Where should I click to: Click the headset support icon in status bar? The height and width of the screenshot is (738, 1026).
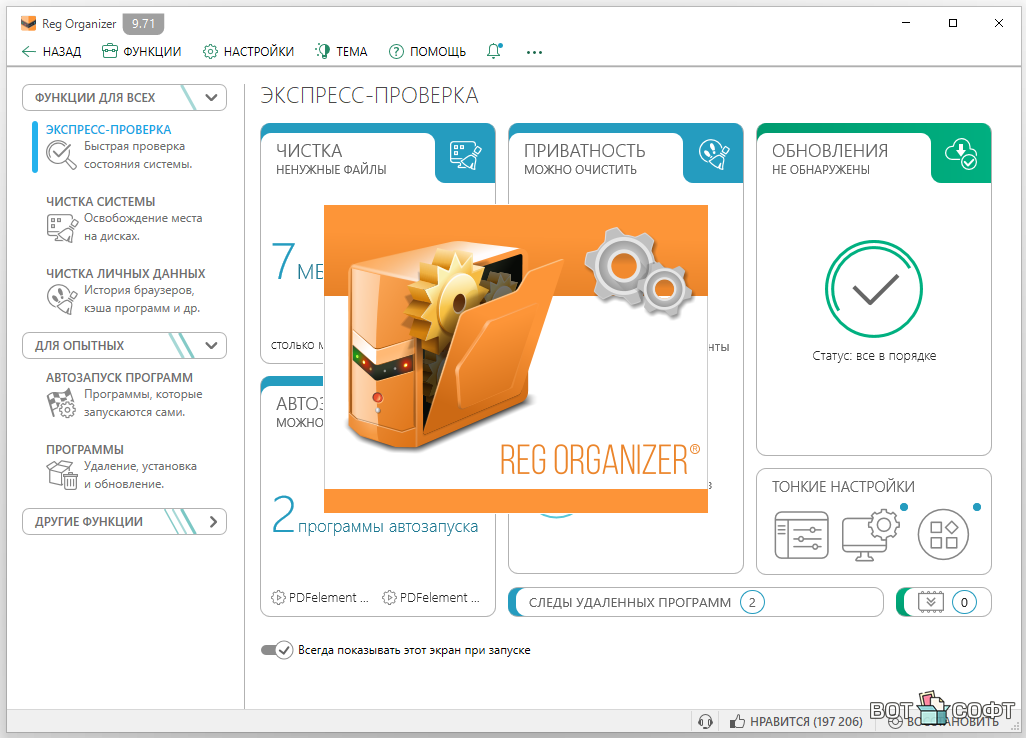[705, 722]
